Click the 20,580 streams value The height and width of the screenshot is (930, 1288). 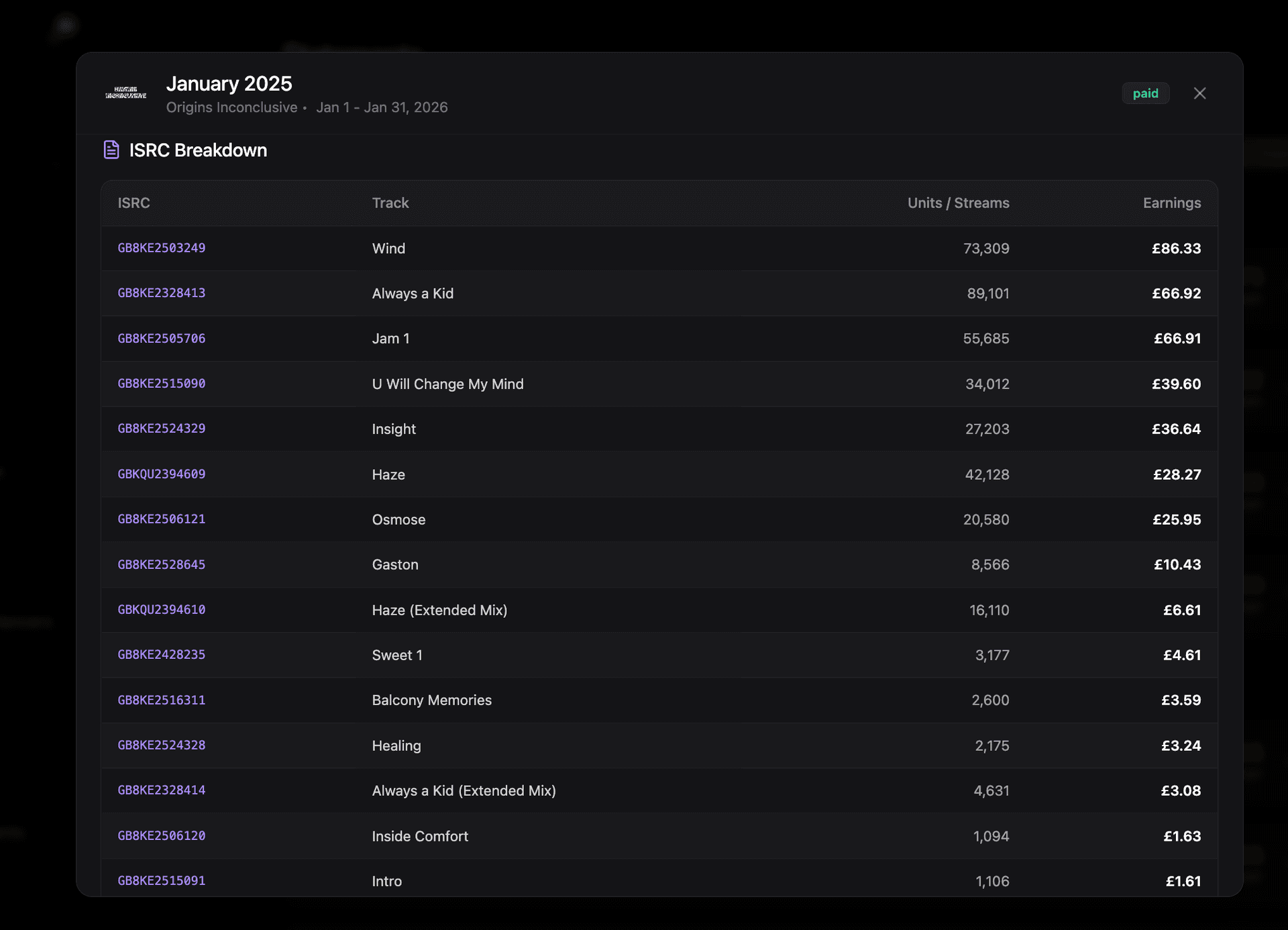pyautogui.click(x=986, y=519)
